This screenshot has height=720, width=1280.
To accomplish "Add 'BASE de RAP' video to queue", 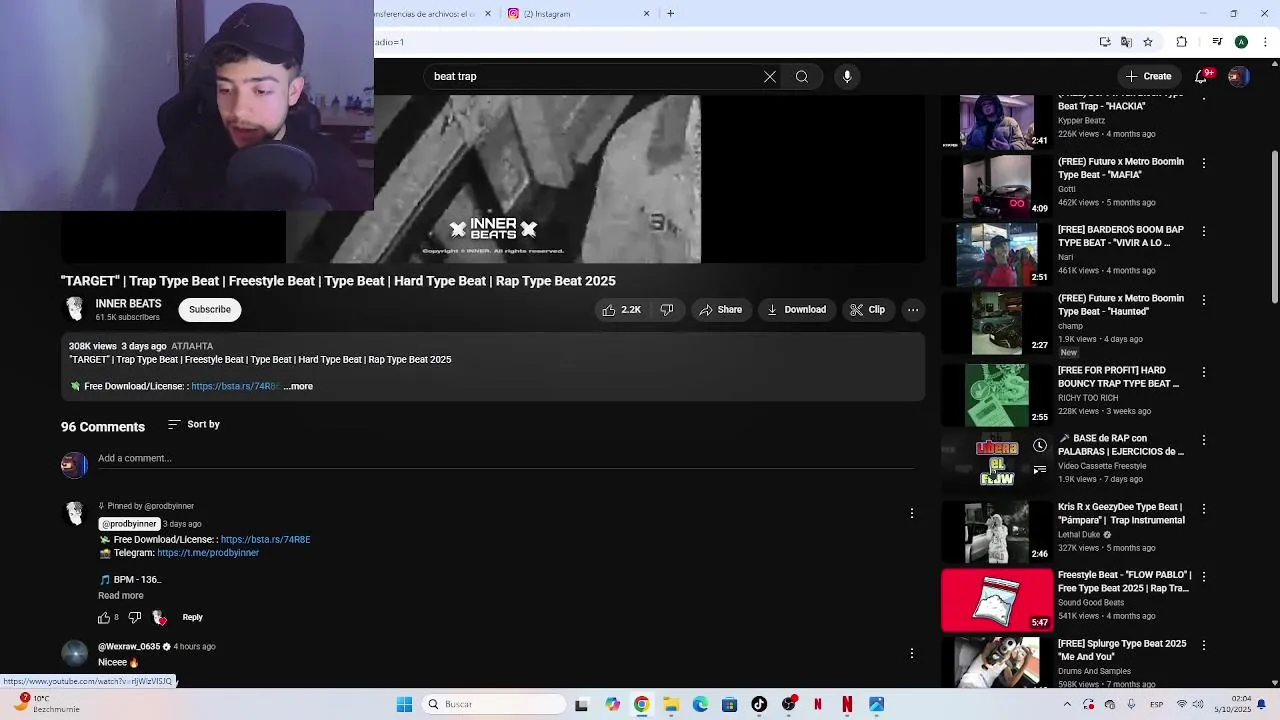I will [1040, 470].
